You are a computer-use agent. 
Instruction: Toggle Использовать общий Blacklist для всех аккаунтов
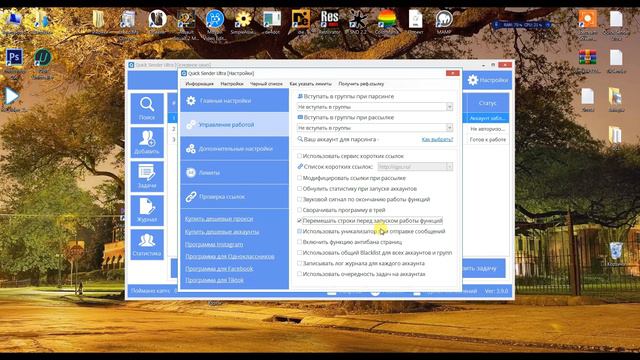pyautogui.click(x=300, y=253)
